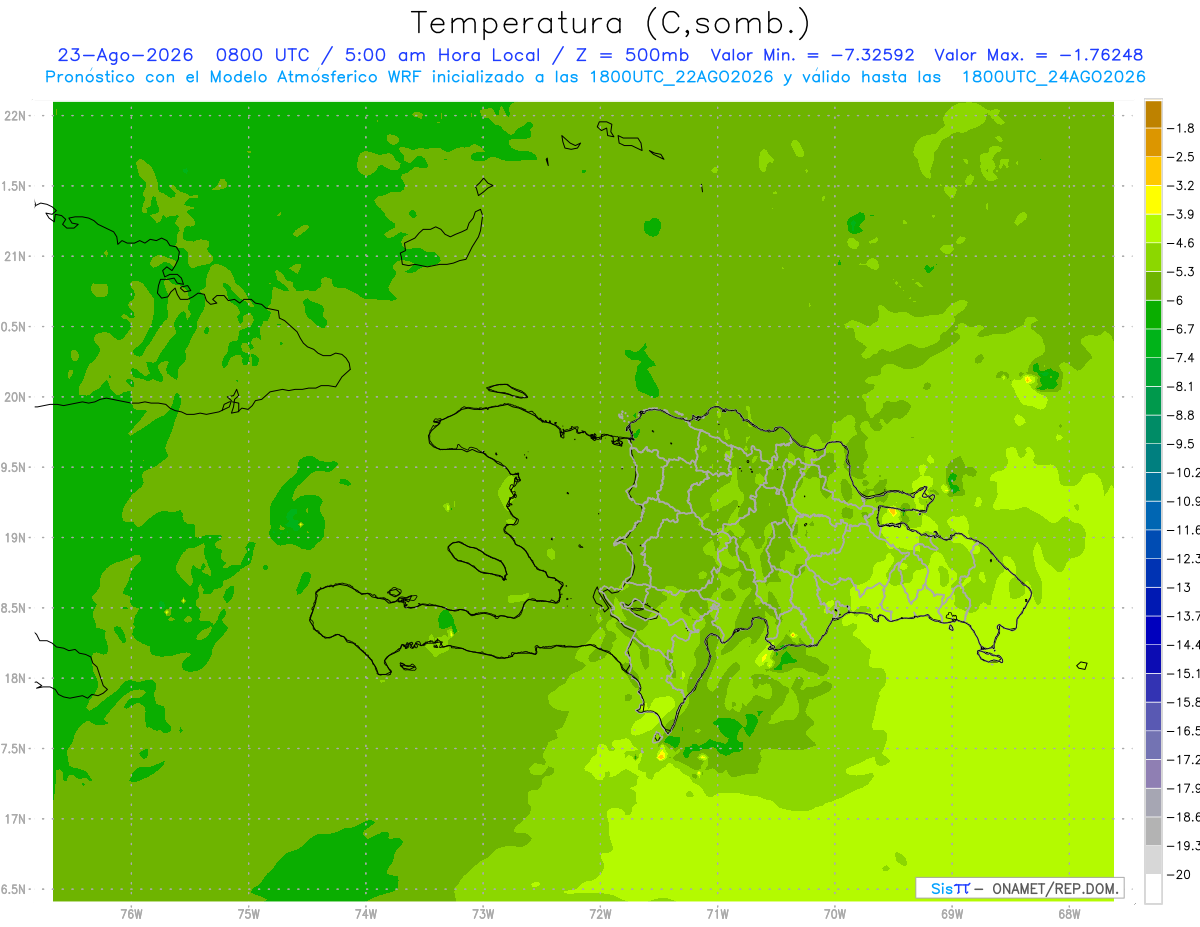Viewport: 1200px width, 927px height.
Task: Select the Valor Min. = -7.32592 readout
Action: click(x=813, y=55)
